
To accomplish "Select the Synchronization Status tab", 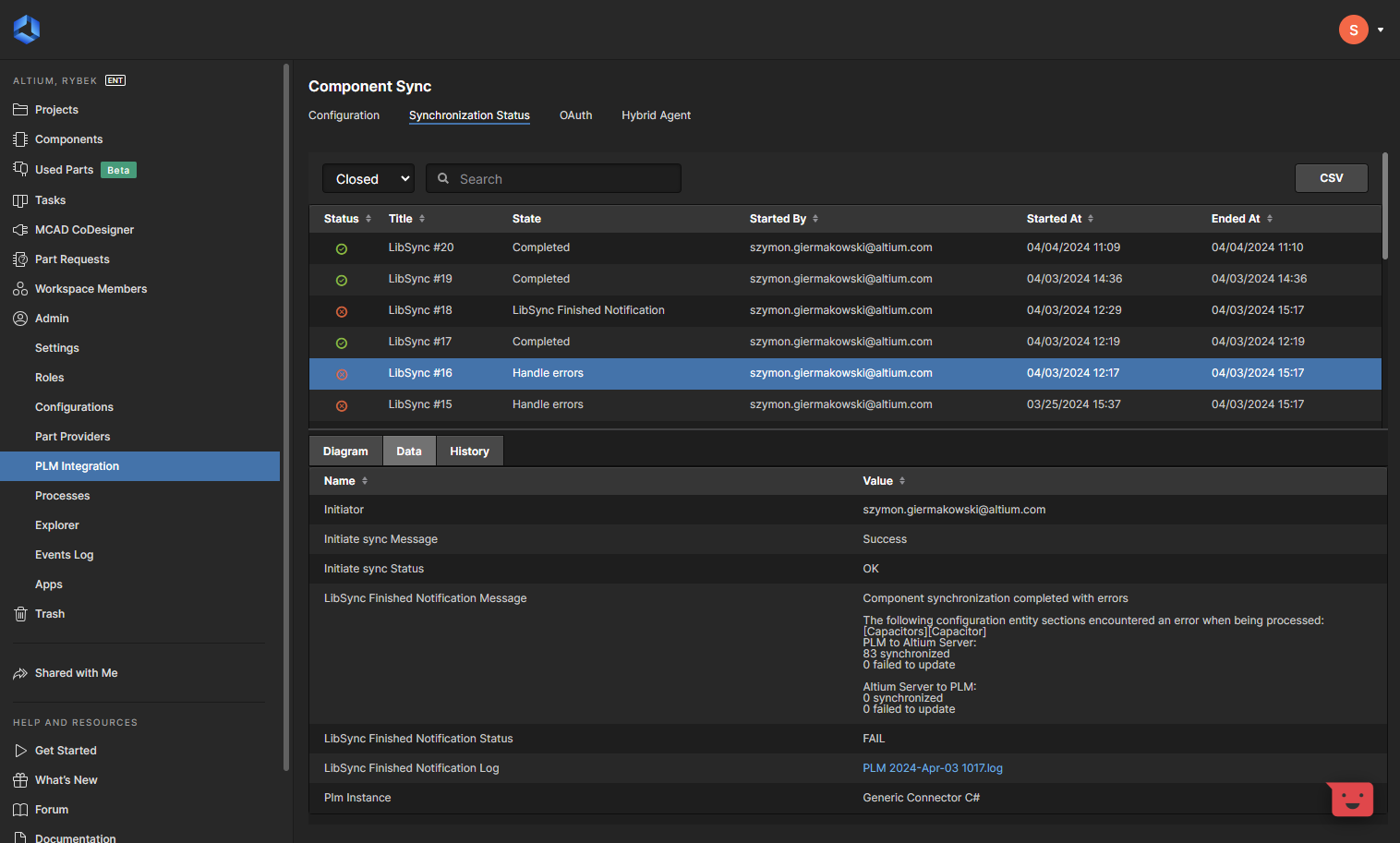I will click(x=469, y=115).
